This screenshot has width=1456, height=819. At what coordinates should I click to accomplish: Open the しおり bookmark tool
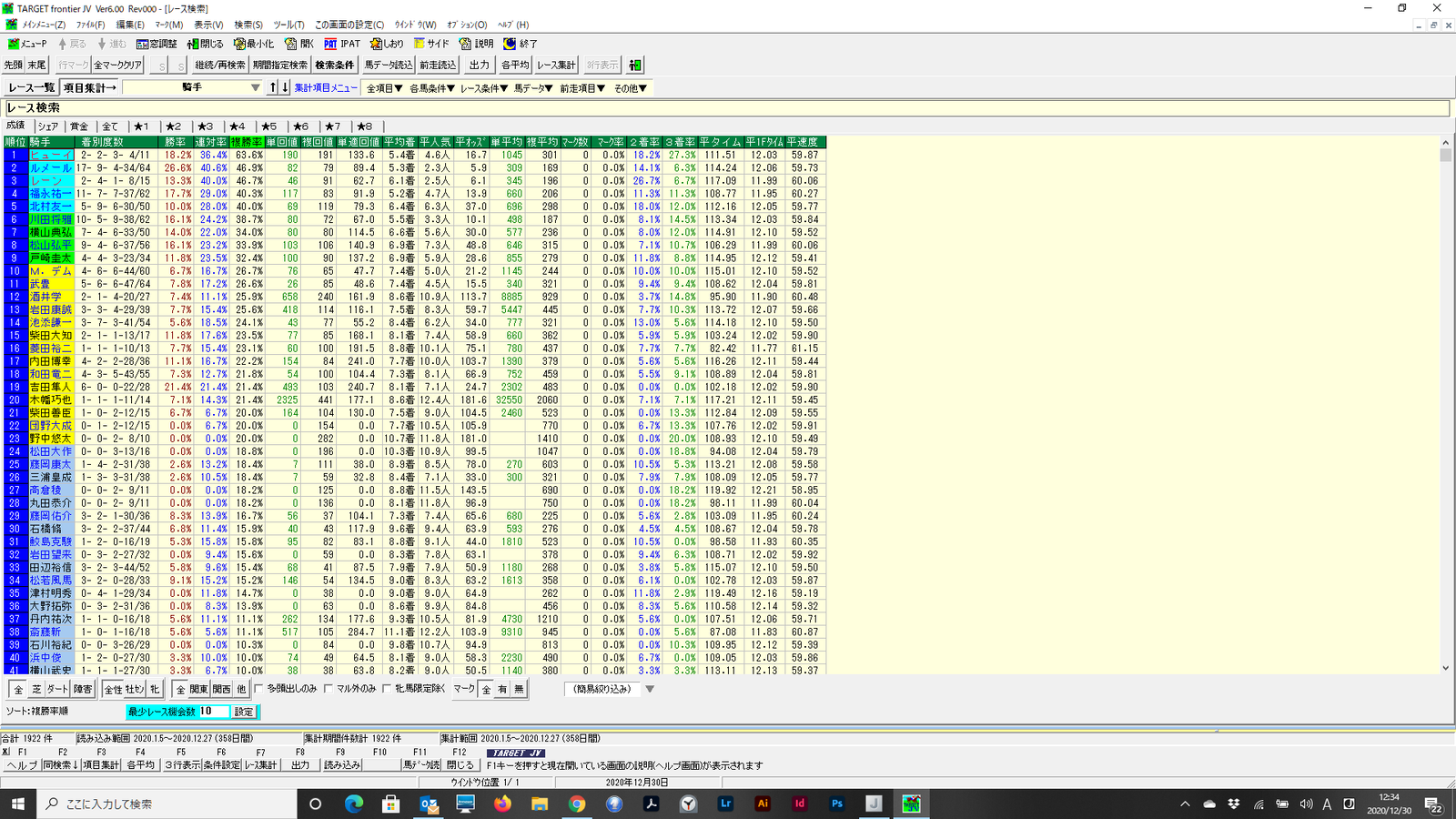387,44
